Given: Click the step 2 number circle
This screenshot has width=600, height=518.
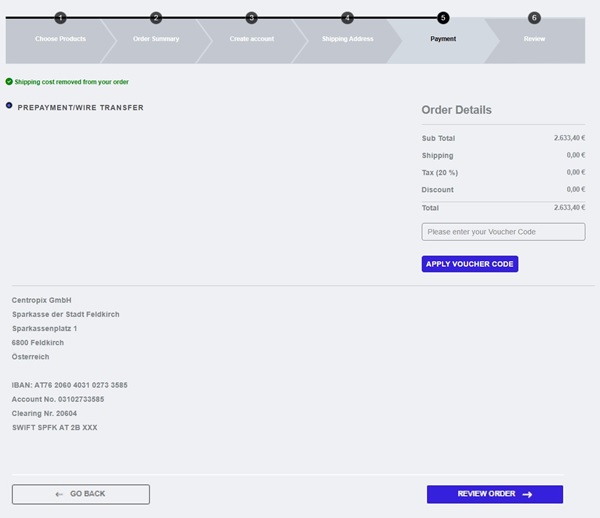Looking at the screenshot, I should [156, 18].
